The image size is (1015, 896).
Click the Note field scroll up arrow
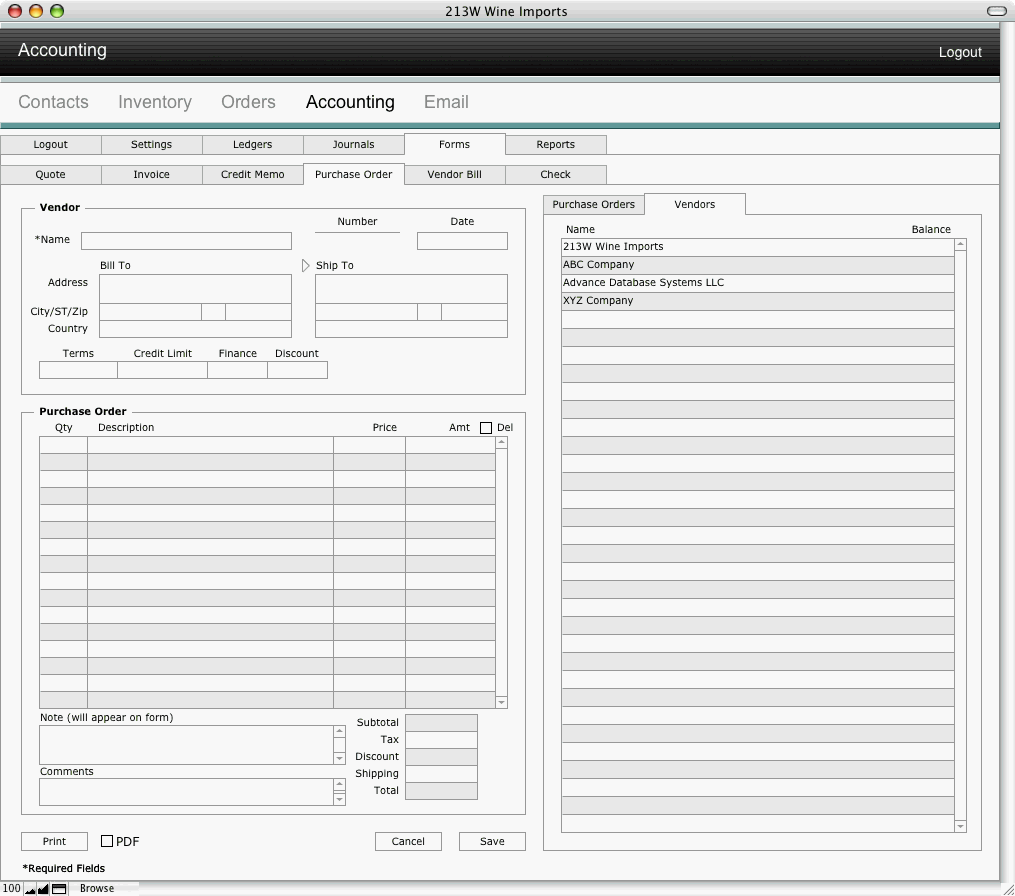tap(339, 731)
